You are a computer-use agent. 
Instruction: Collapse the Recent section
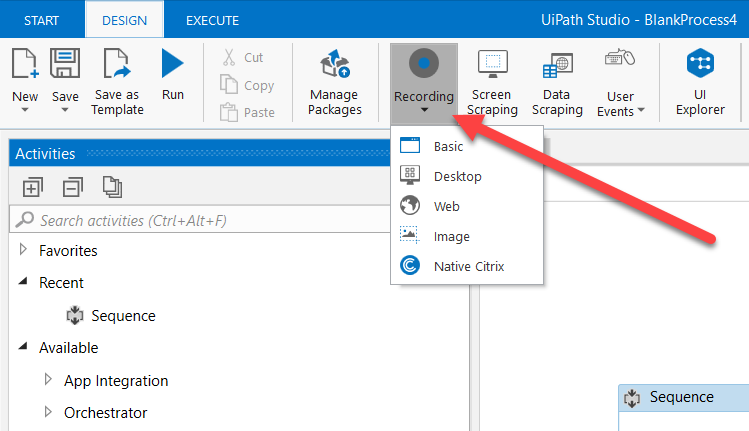[24, 283]
